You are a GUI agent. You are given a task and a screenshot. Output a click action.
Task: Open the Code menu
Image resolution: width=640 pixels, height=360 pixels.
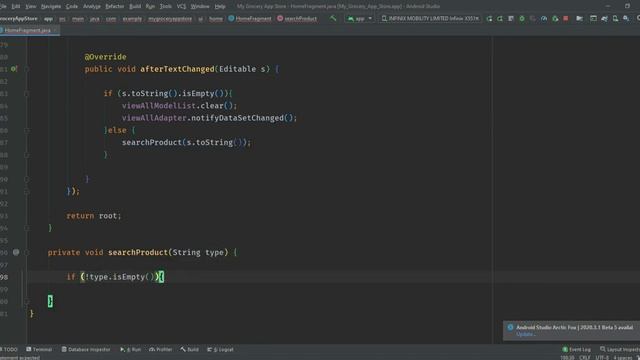click(x=72, y=6)
